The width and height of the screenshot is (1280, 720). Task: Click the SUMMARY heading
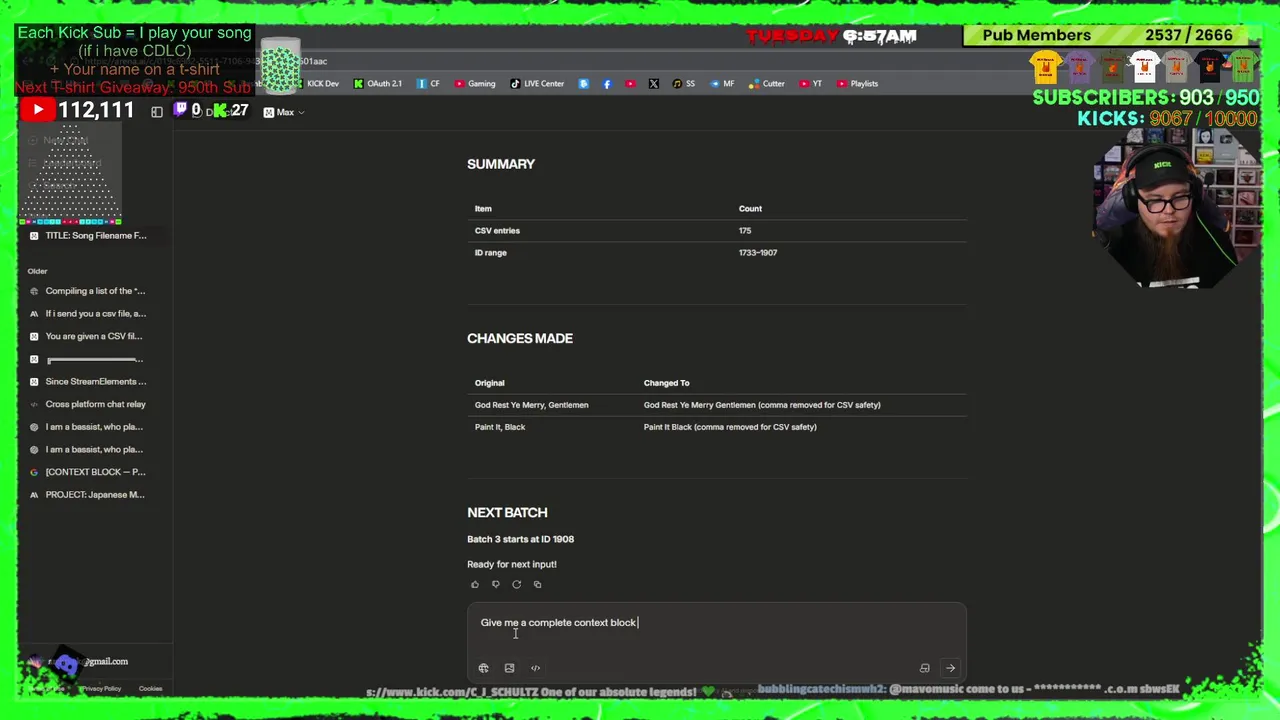[x=501, y=164]
